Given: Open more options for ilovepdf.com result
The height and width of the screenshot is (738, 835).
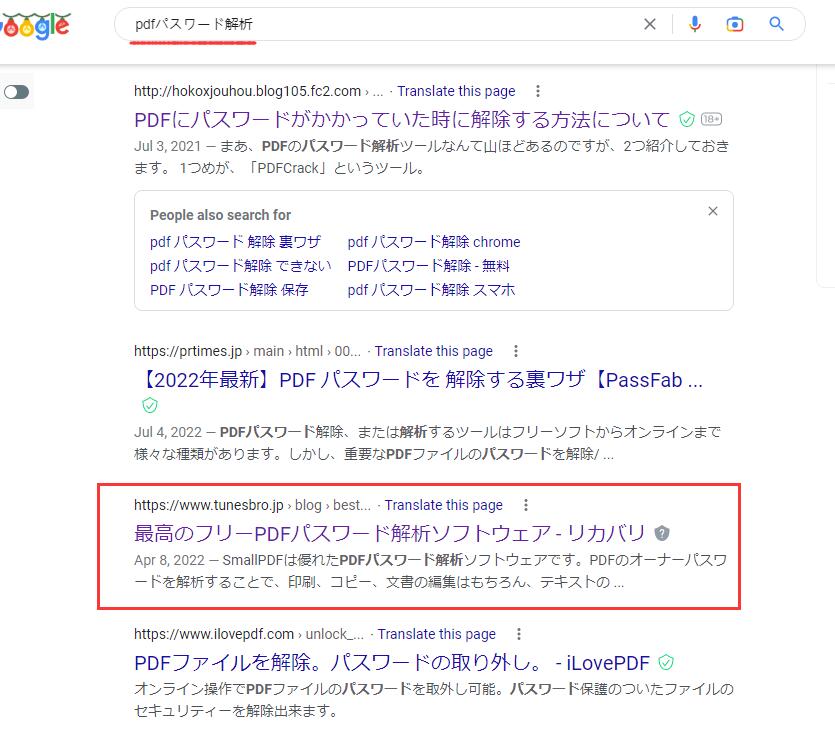Looking at the screenshot, I should (519, 634).
